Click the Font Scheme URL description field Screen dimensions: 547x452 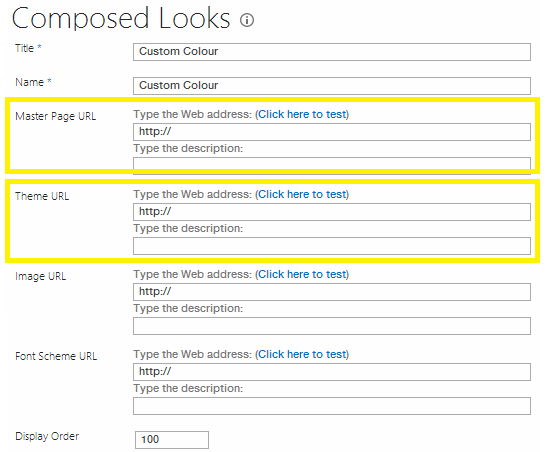click(x=332, y=406)
